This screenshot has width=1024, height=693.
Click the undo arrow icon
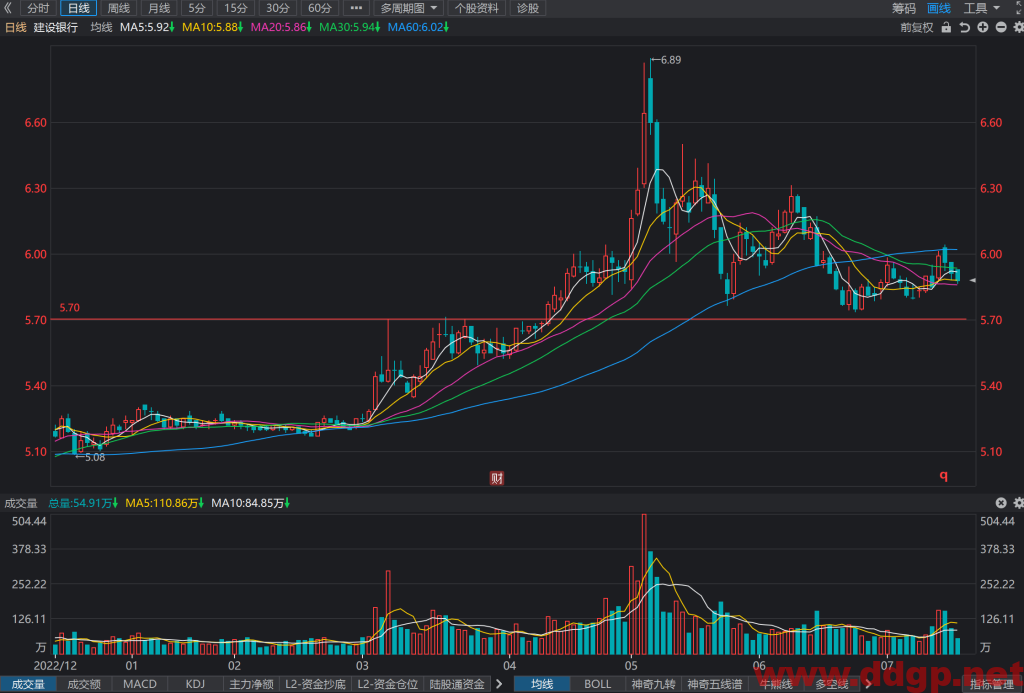964,27
